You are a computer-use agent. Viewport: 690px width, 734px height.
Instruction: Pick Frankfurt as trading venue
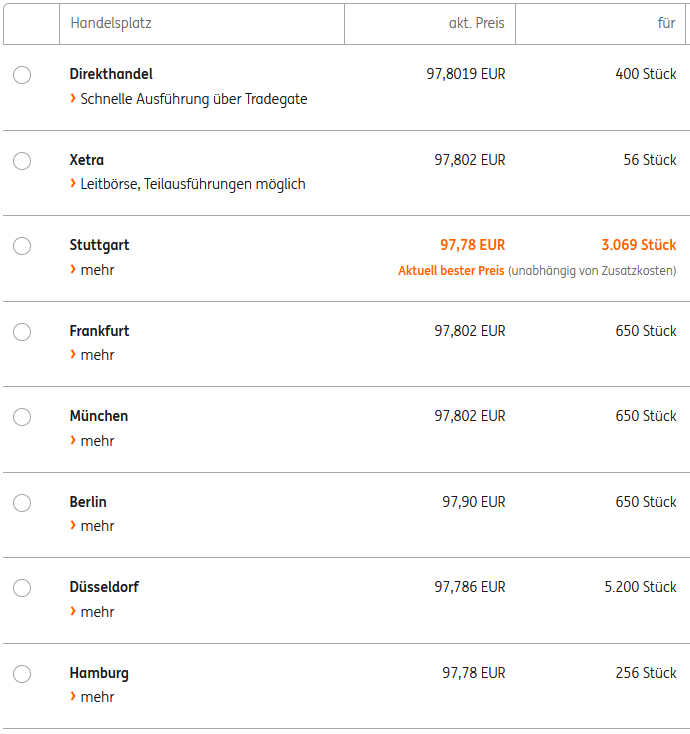[x=22, y=332]
